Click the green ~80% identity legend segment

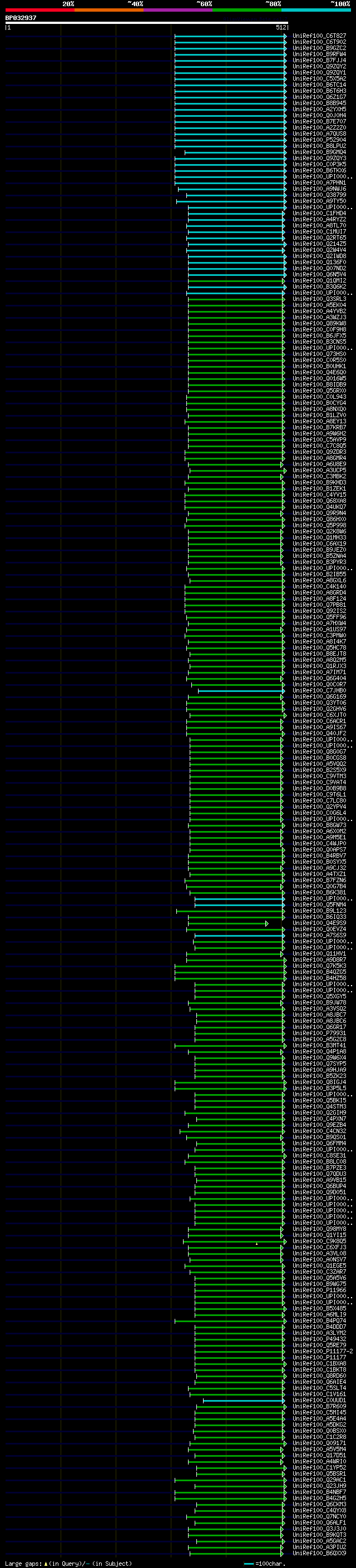coord(247,10)
